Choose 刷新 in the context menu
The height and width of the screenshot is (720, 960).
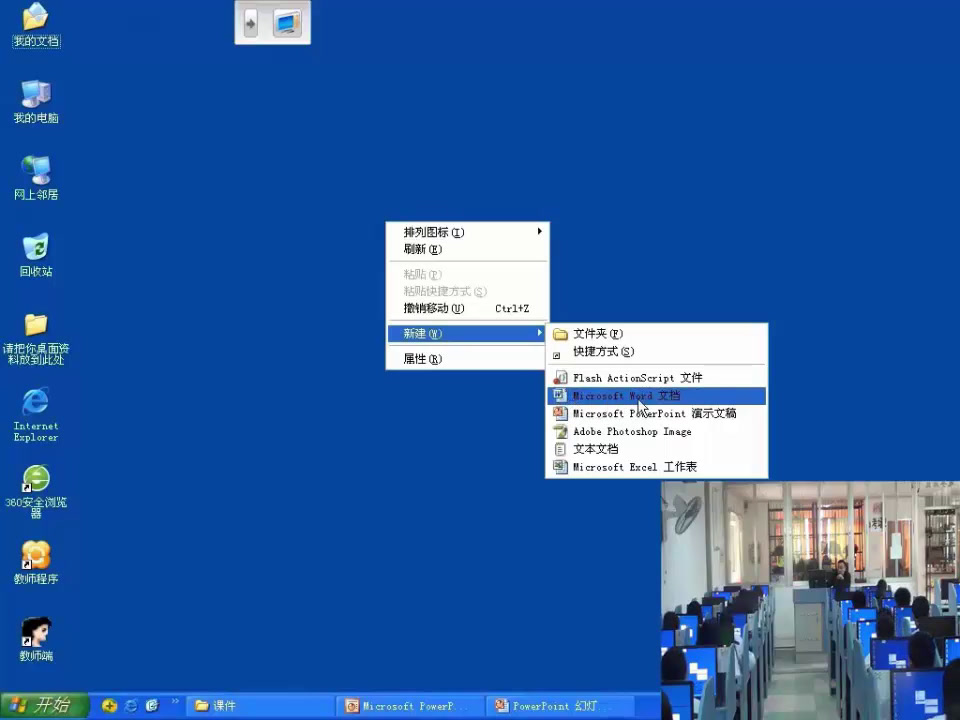pos(467,249)
